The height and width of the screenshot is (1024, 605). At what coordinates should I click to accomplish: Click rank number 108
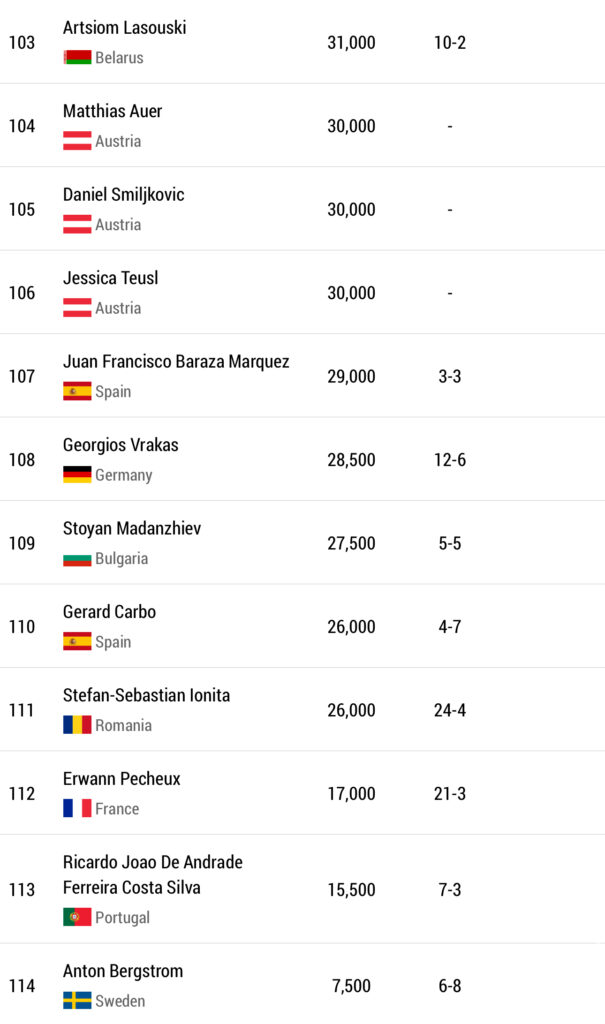(22, 460)
